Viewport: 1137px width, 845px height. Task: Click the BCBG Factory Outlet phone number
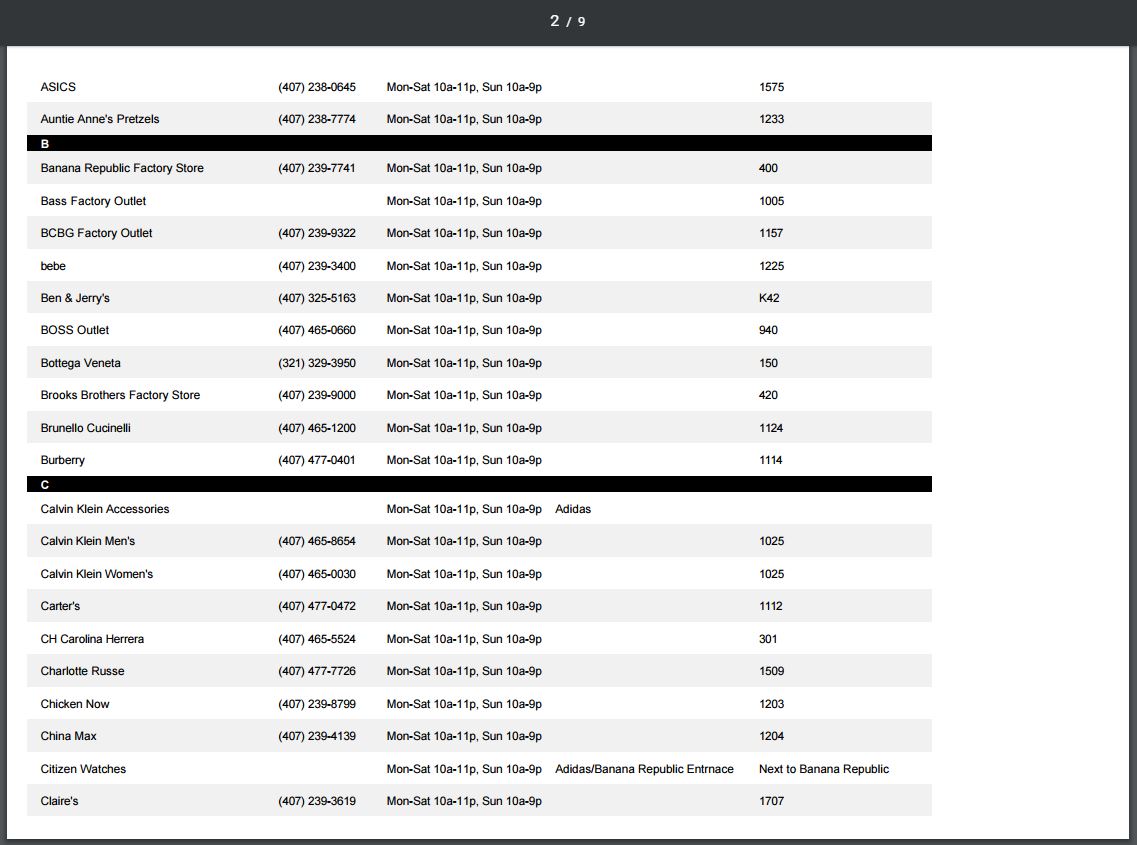[316, 233]
